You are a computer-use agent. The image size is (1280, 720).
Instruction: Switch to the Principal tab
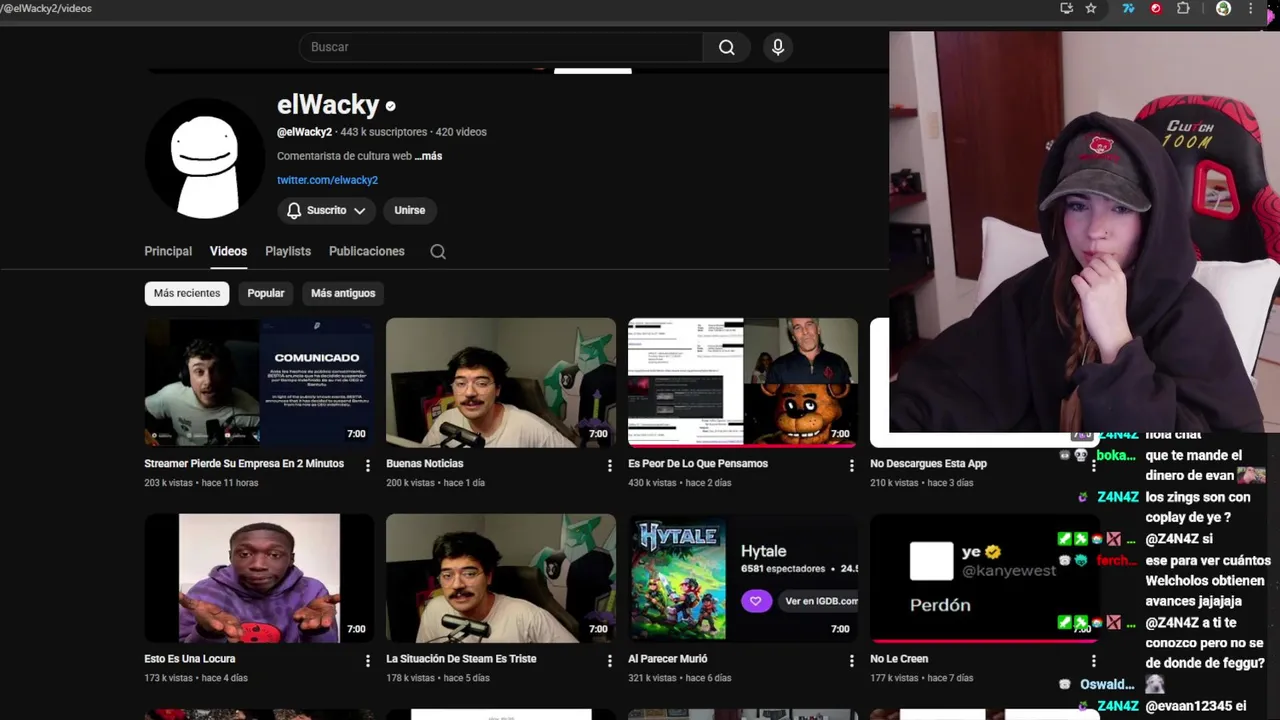tap(168, 251)
